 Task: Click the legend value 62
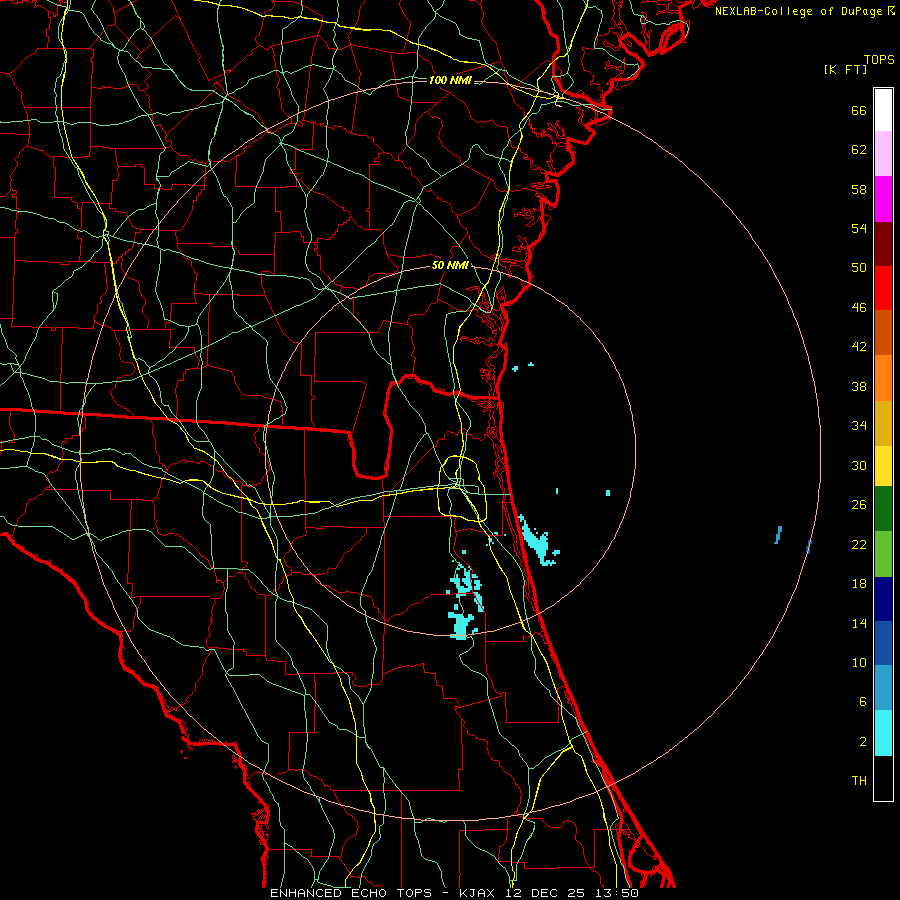click(x=859, y=149)
